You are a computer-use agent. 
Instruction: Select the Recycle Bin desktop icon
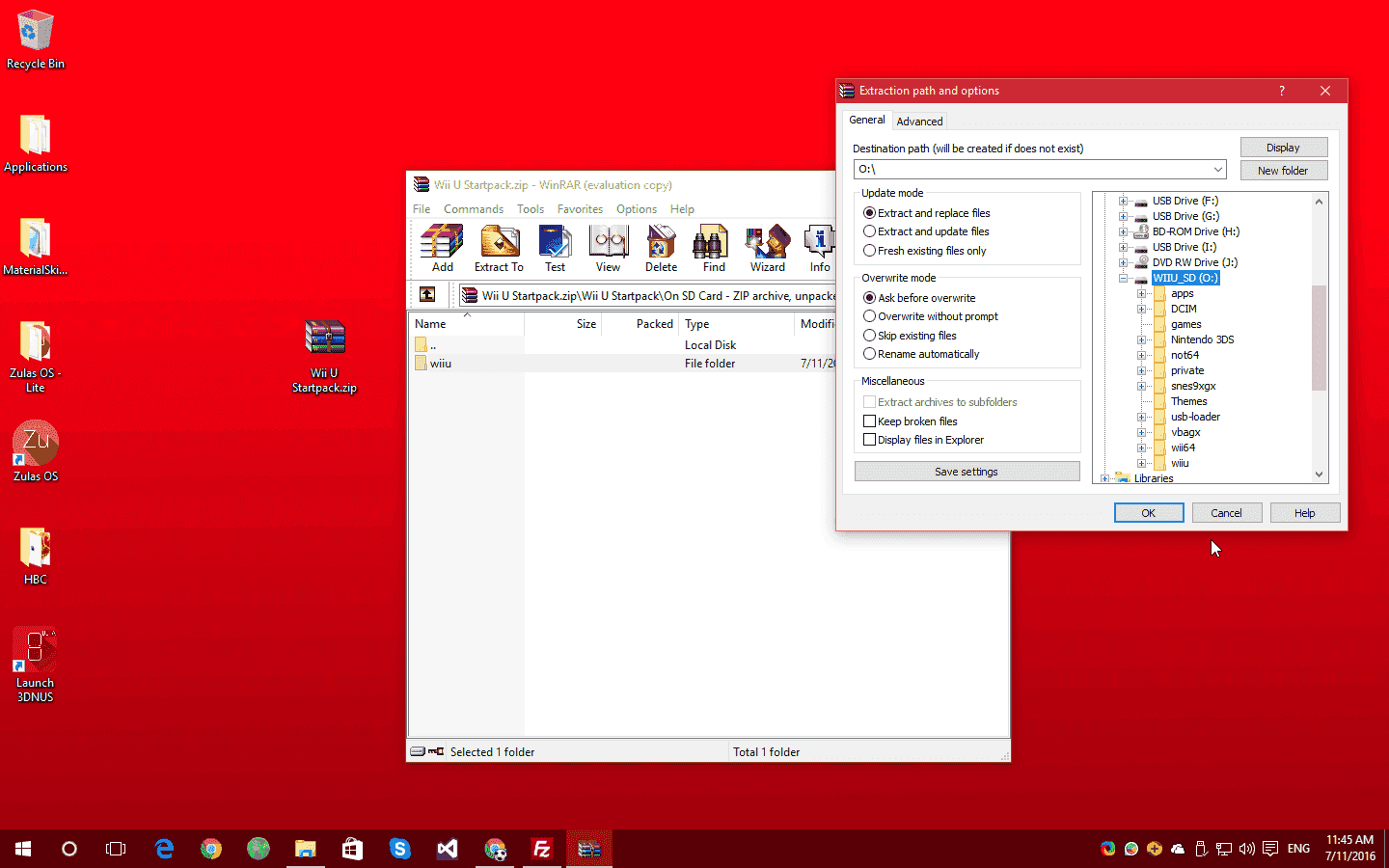[36, 41]
